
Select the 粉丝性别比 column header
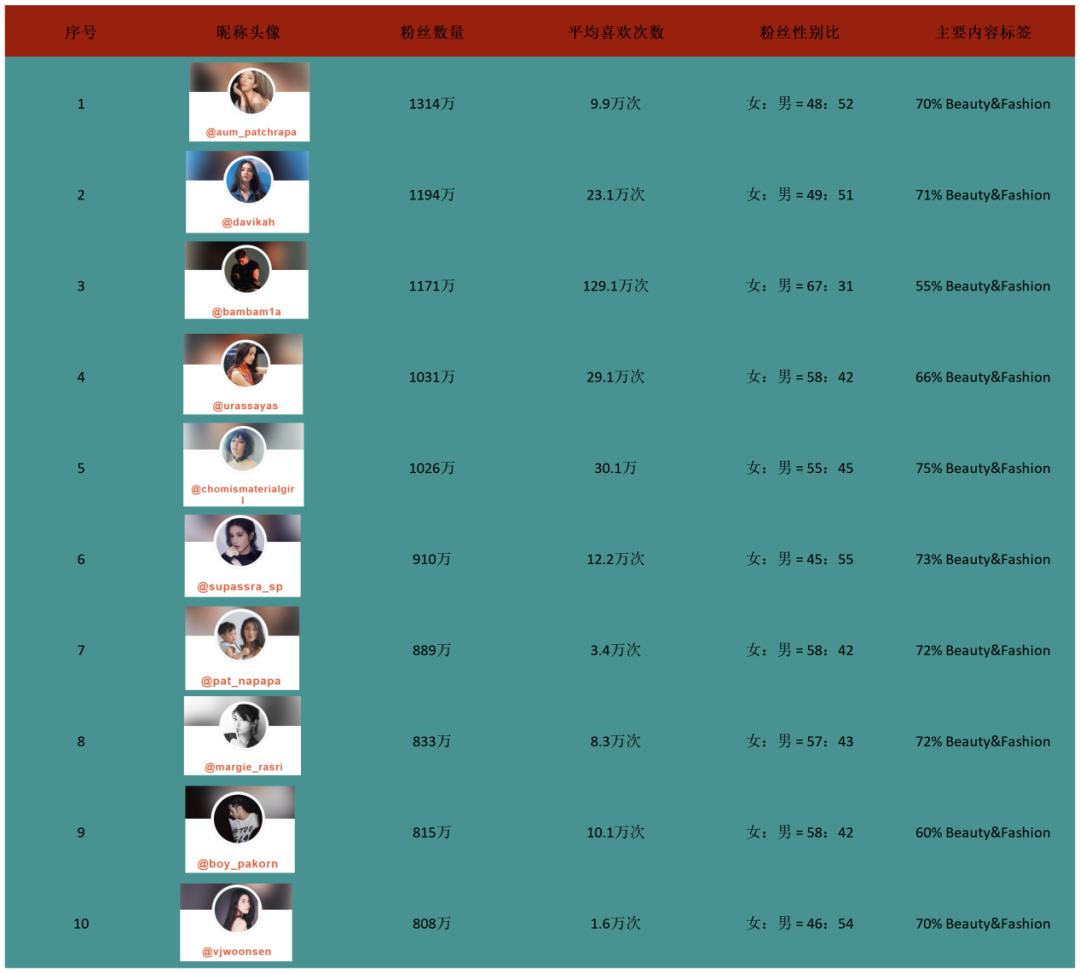[x=800, y=32]
